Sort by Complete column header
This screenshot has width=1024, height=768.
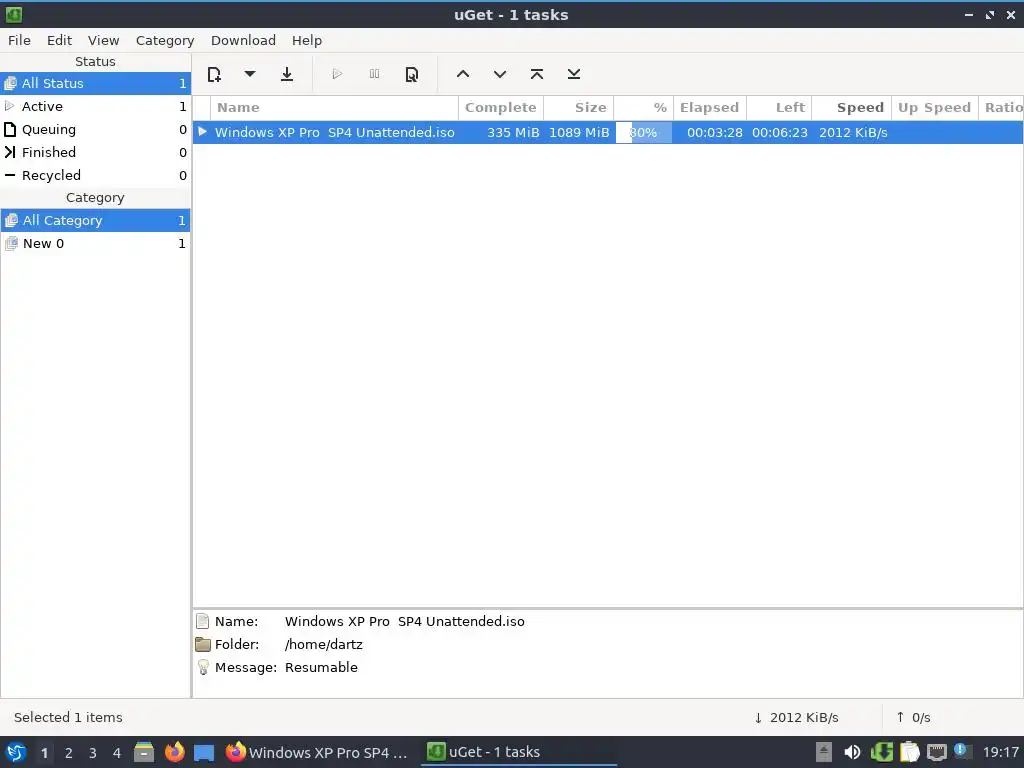click(501, 108)
